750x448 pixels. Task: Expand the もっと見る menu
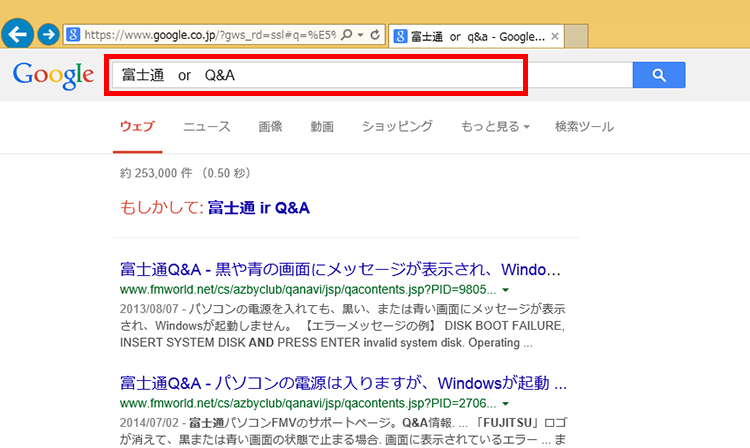click(495, 127)
